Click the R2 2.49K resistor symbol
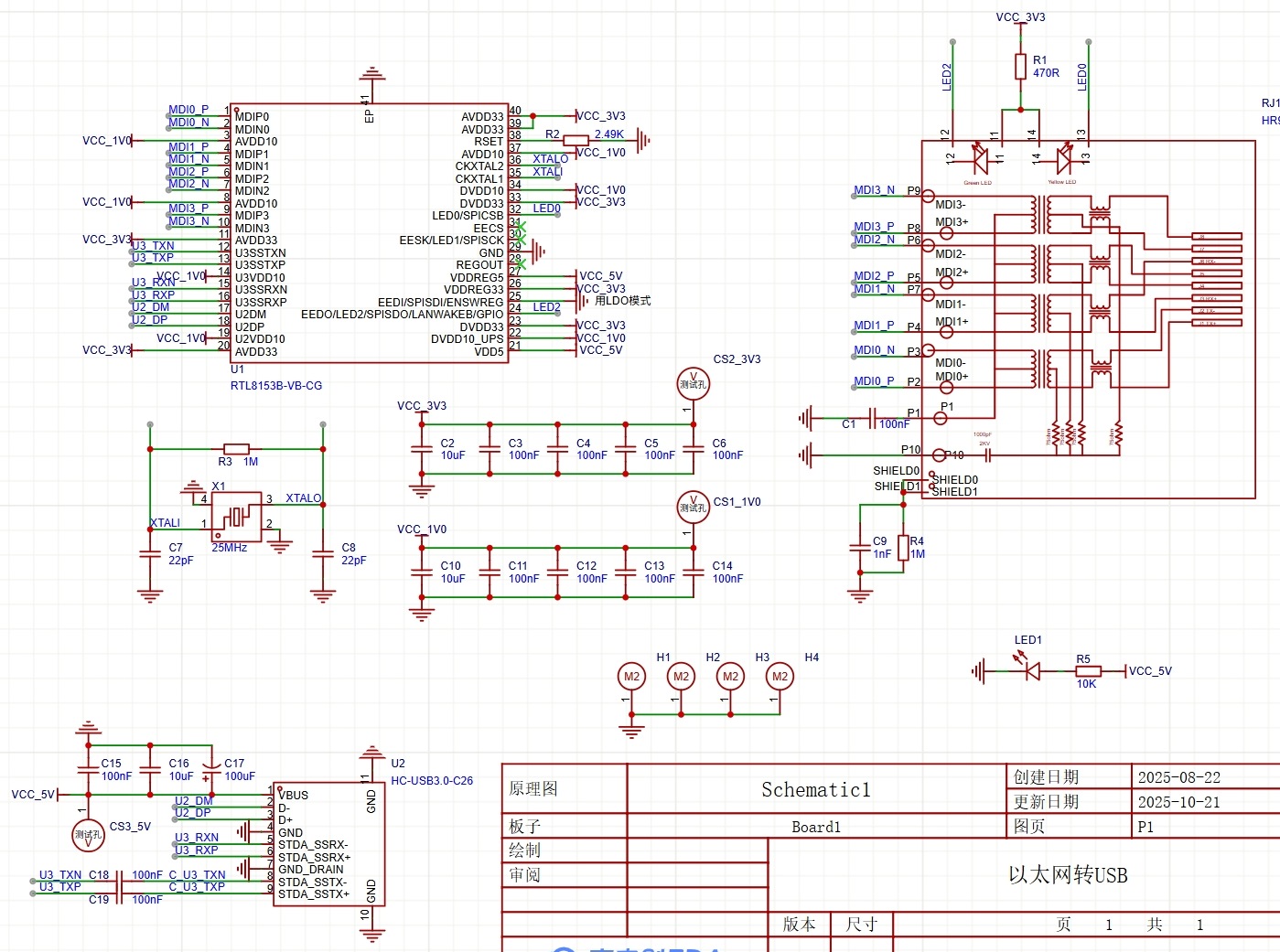 coord(575,140)
